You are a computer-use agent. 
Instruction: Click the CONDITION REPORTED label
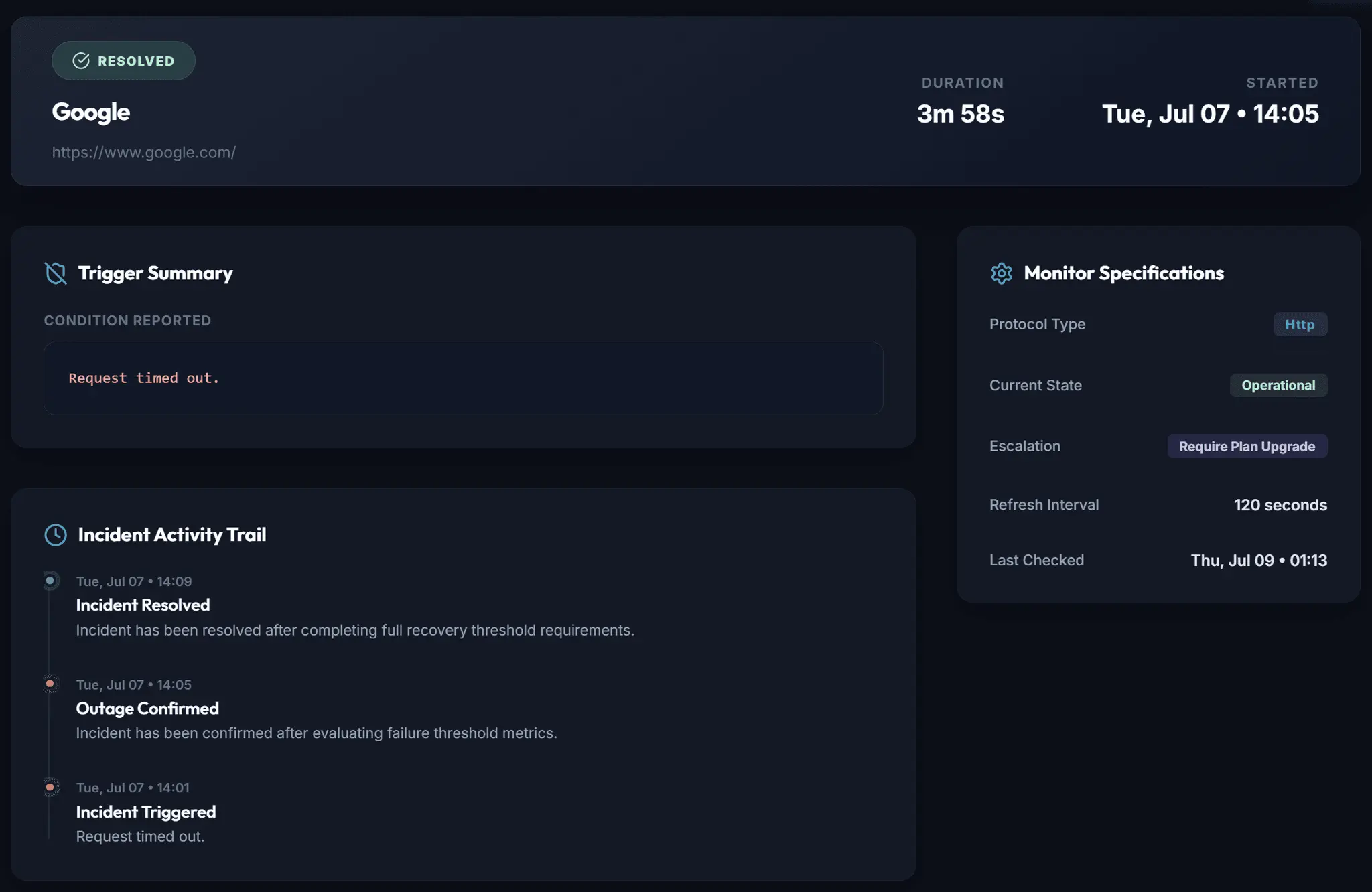(127, 321)
